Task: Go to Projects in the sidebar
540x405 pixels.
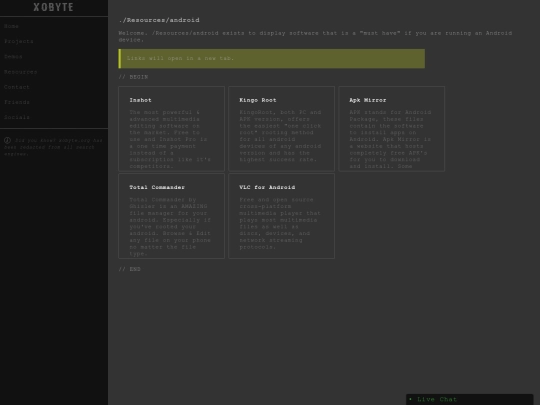Action: [x=19, y=41]
